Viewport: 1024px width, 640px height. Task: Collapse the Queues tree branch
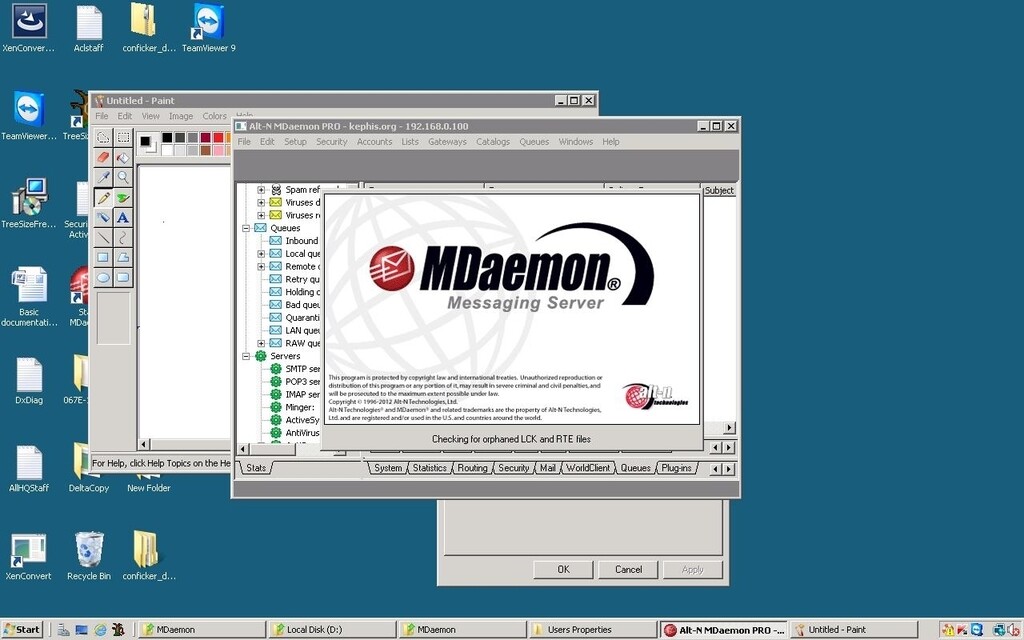(245, 228)
